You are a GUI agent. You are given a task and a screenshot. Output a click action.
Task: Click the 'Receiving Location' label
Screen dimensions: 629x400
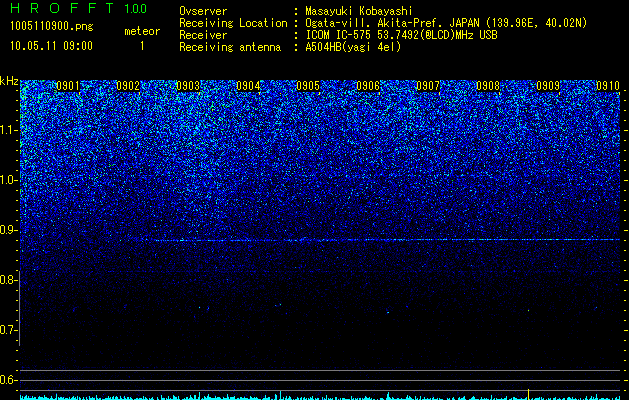[233, 23]
